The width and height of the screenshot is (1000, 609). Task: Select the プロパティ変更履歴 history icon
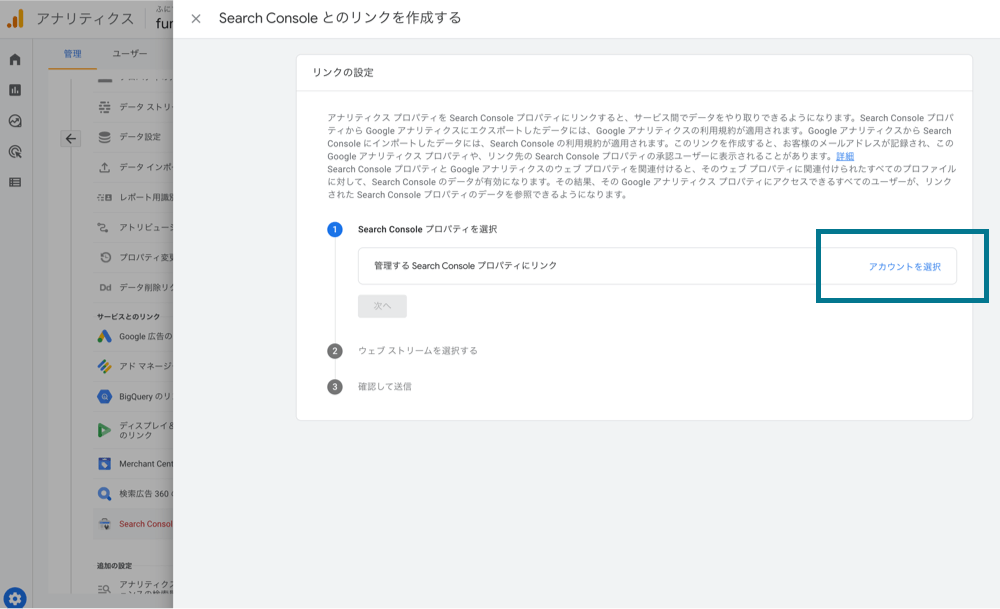(x=105, y=257)
